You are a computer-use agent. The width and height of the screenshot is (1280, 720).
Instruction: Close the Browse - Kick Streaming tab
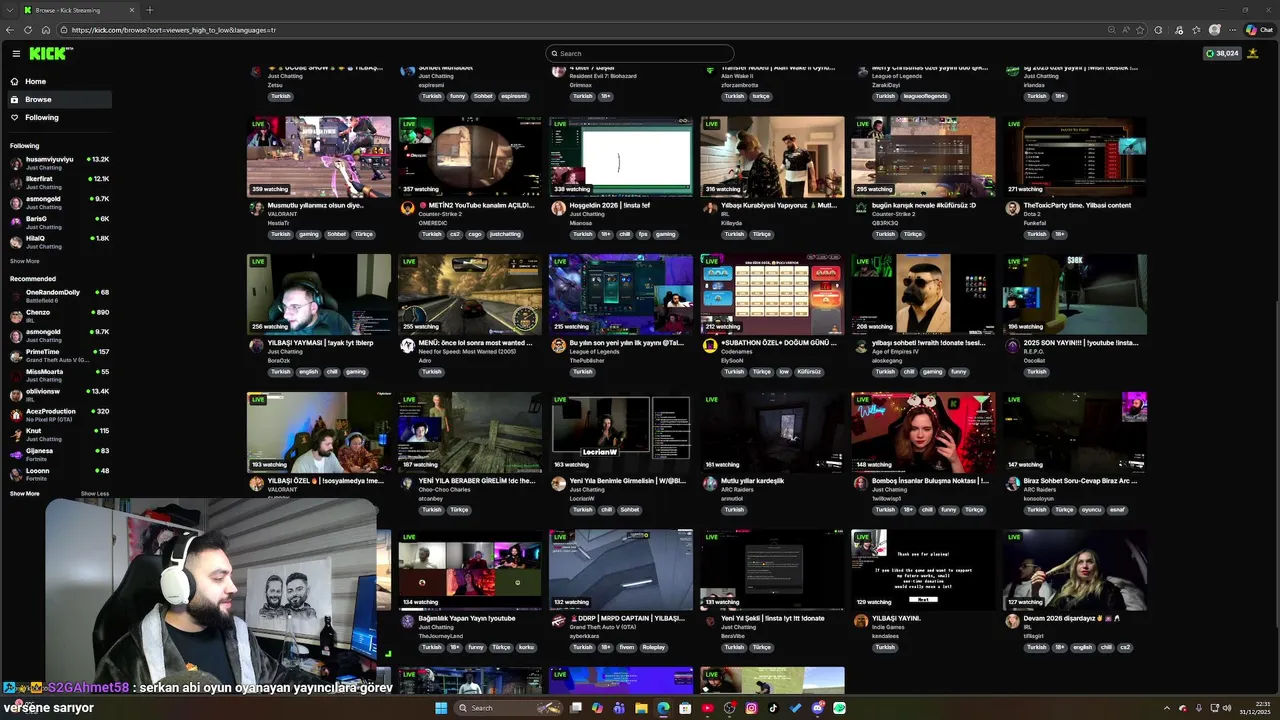point(132,10)
